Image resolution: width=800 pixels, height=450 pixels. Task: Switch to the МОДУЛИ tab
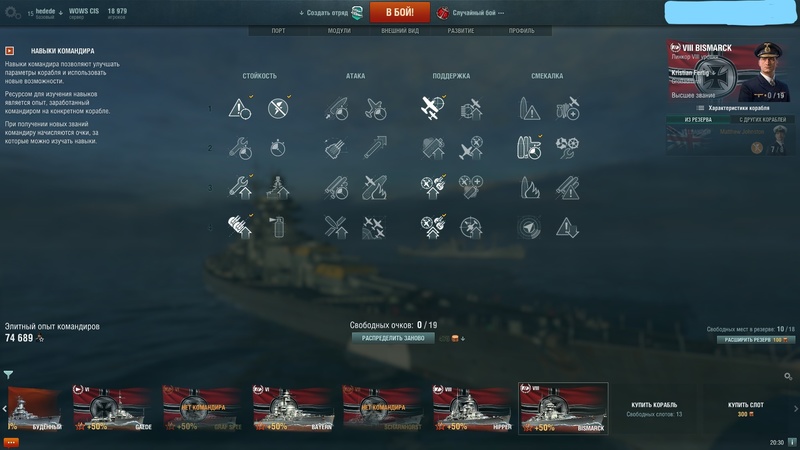point(339,31)
